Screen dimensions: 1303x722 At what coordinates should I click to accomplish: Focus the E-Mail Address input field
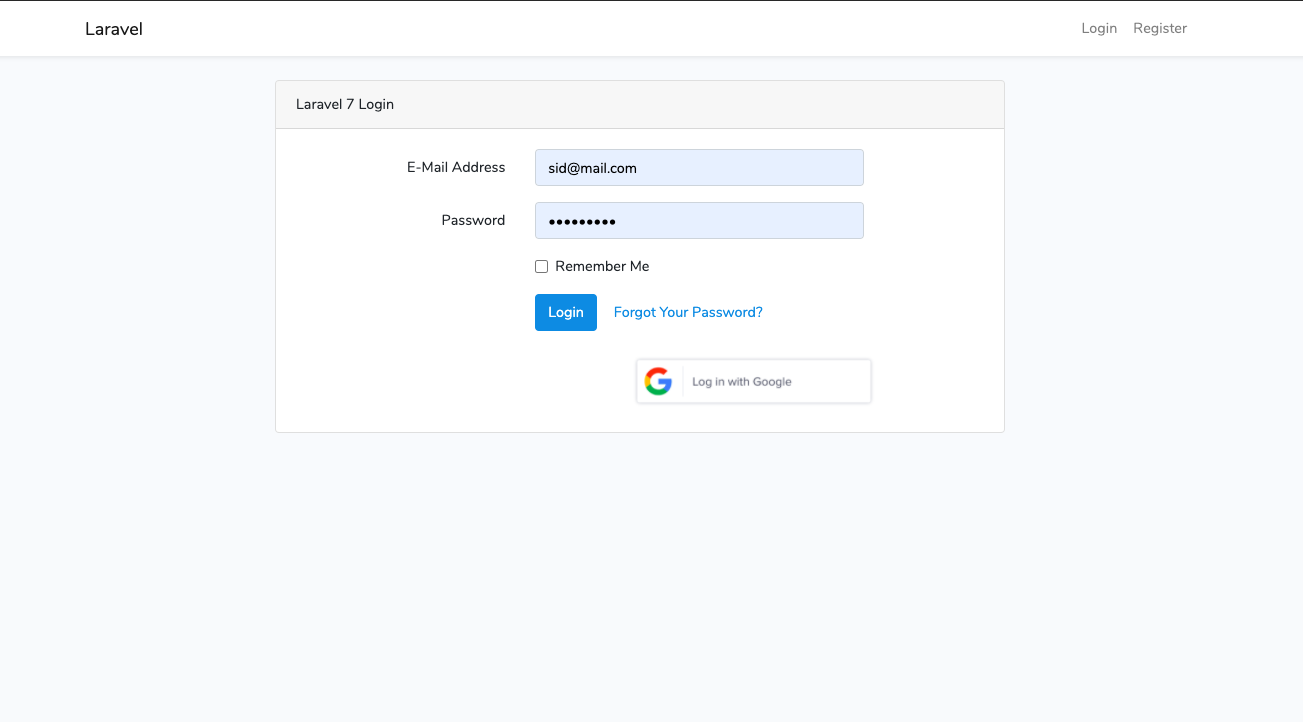click(699, 168)
